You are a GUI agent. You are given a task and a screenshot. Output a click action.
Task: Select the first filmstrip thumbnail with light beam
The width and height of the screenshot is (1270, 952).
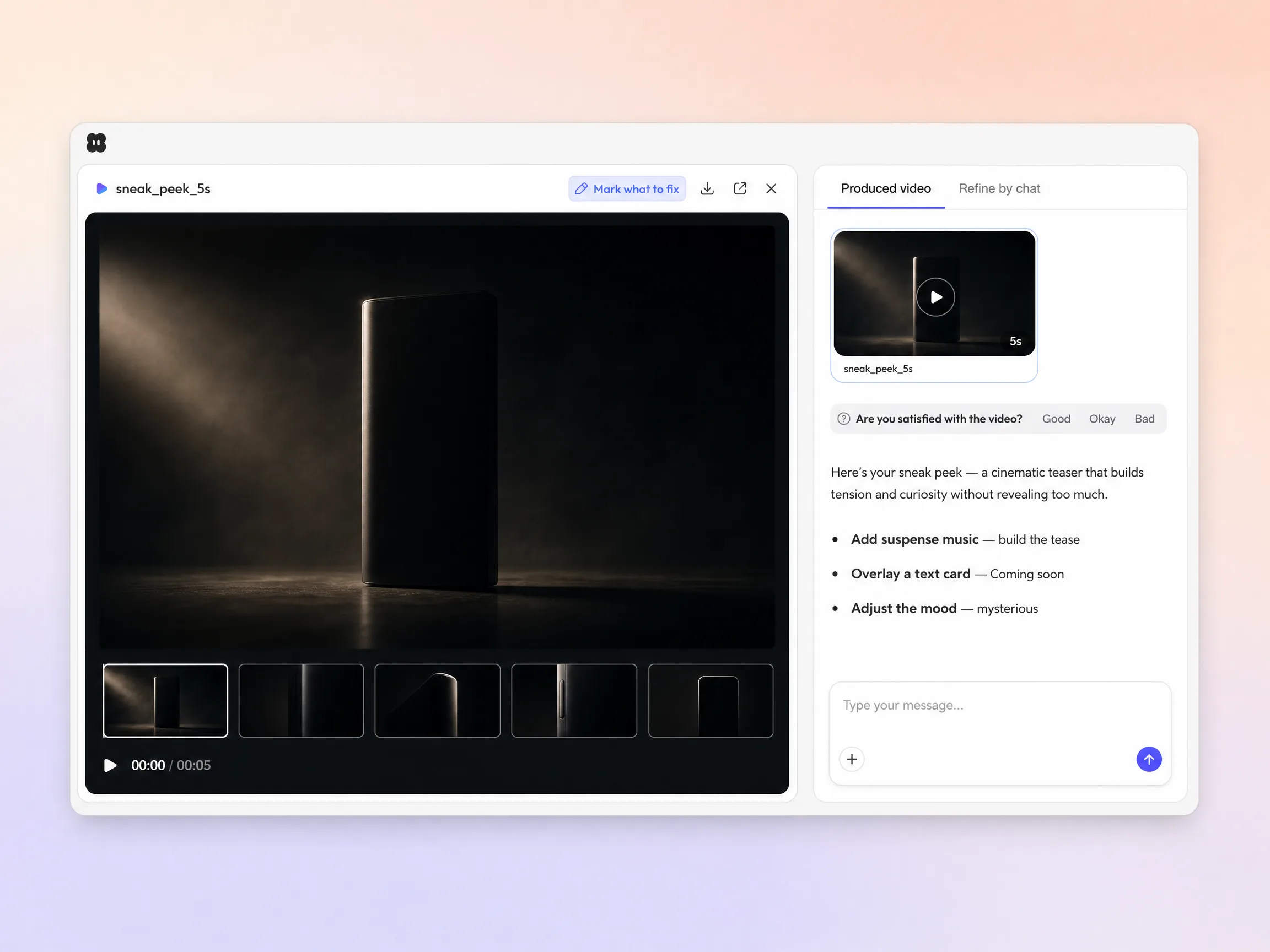(165, 701)
